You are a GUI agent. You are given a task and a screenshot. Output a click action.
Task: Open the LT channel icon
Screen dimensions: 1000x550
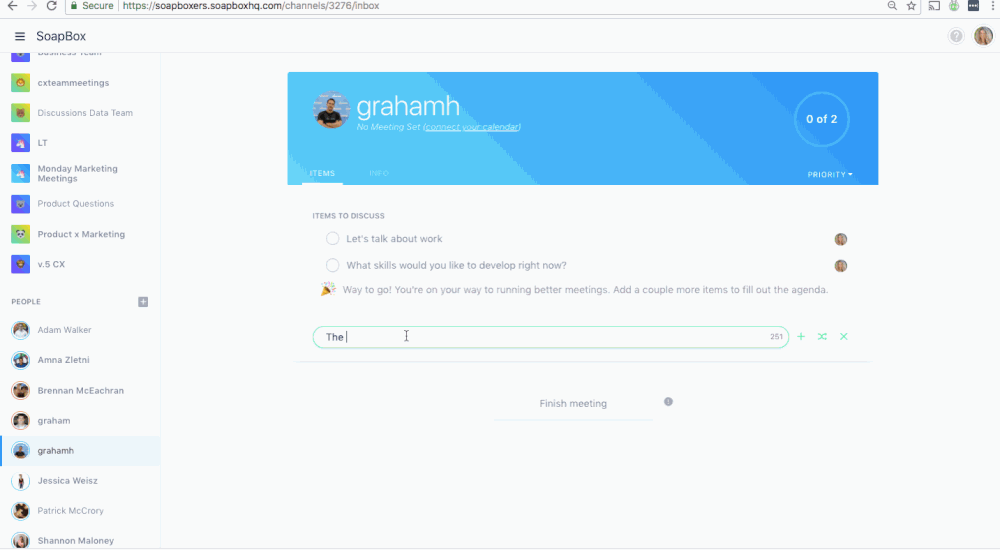(x=20, y=143)
